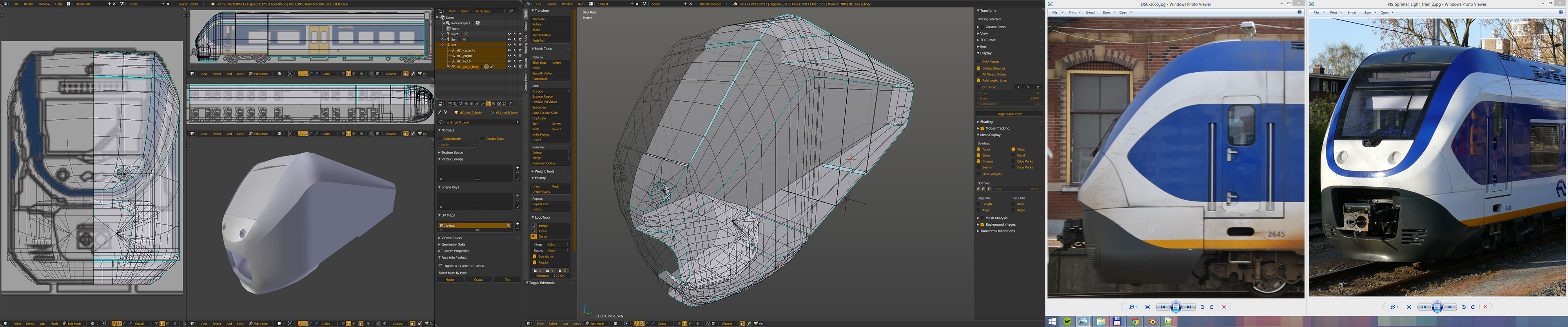Open Google Chrome from the taskbar
1568x327 pixels.
(1135, 322)
